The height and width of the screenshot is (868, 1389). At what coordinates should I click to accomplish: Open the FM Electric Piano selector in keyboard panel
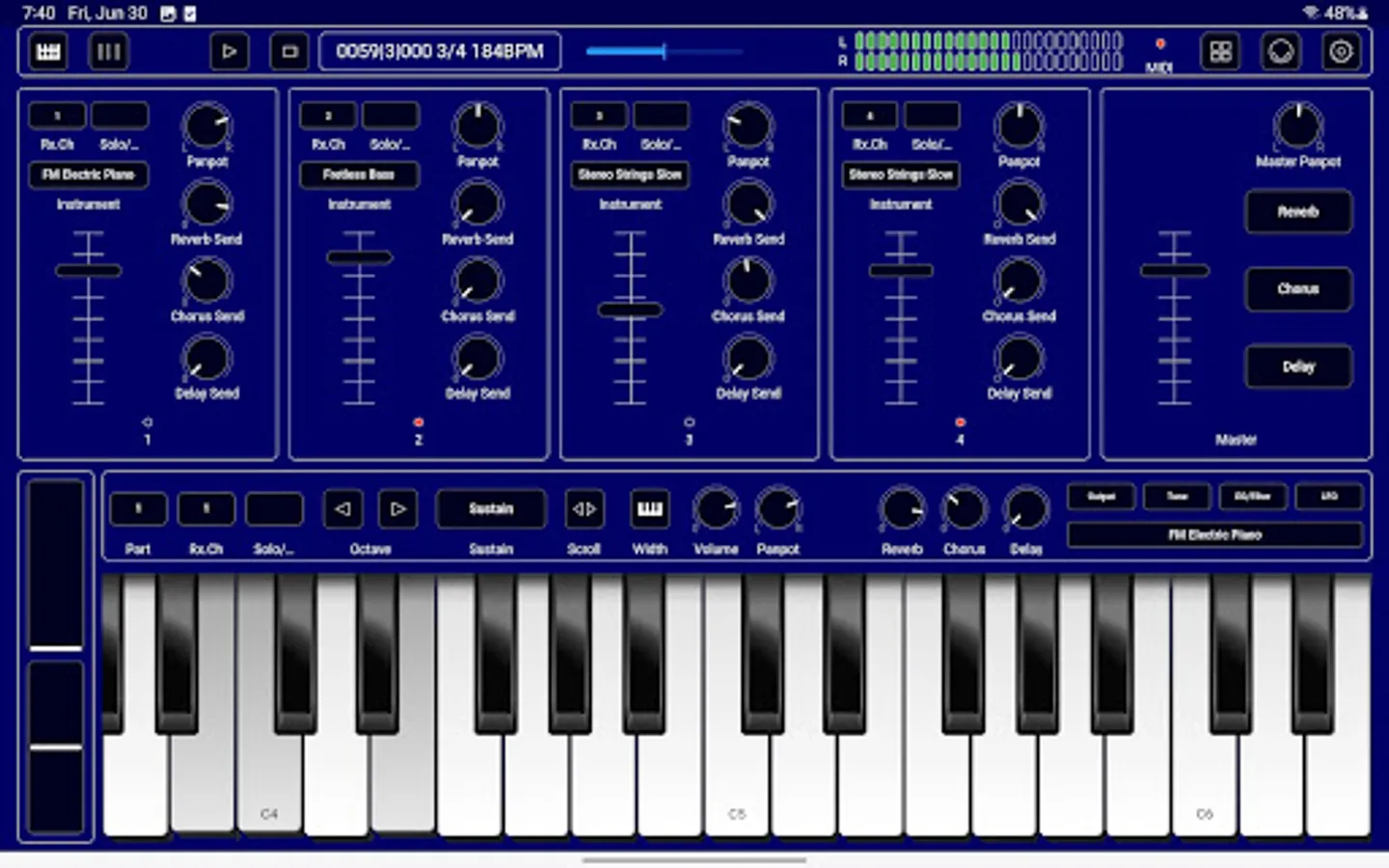pos(1214,534)
